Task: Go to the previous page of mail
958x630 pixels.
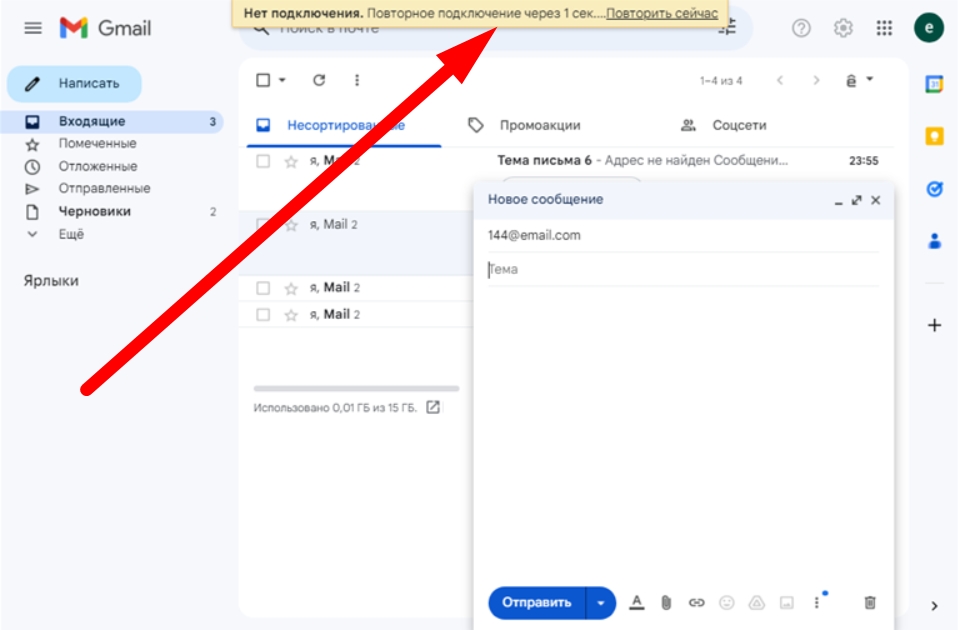Action: [x=780, y=81]
